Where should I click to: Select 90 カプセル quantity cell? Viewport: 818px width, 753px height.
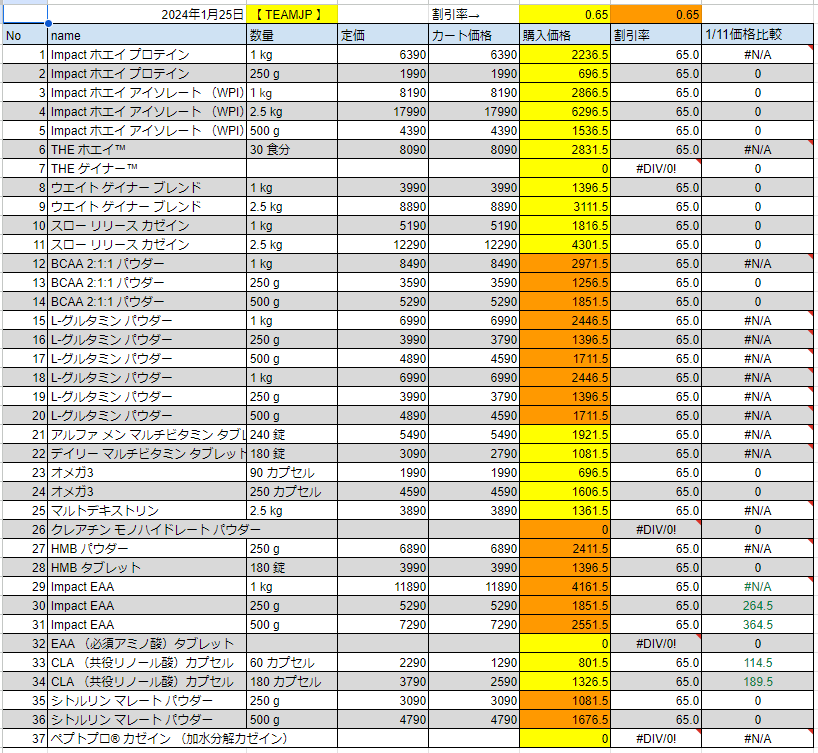292,473
